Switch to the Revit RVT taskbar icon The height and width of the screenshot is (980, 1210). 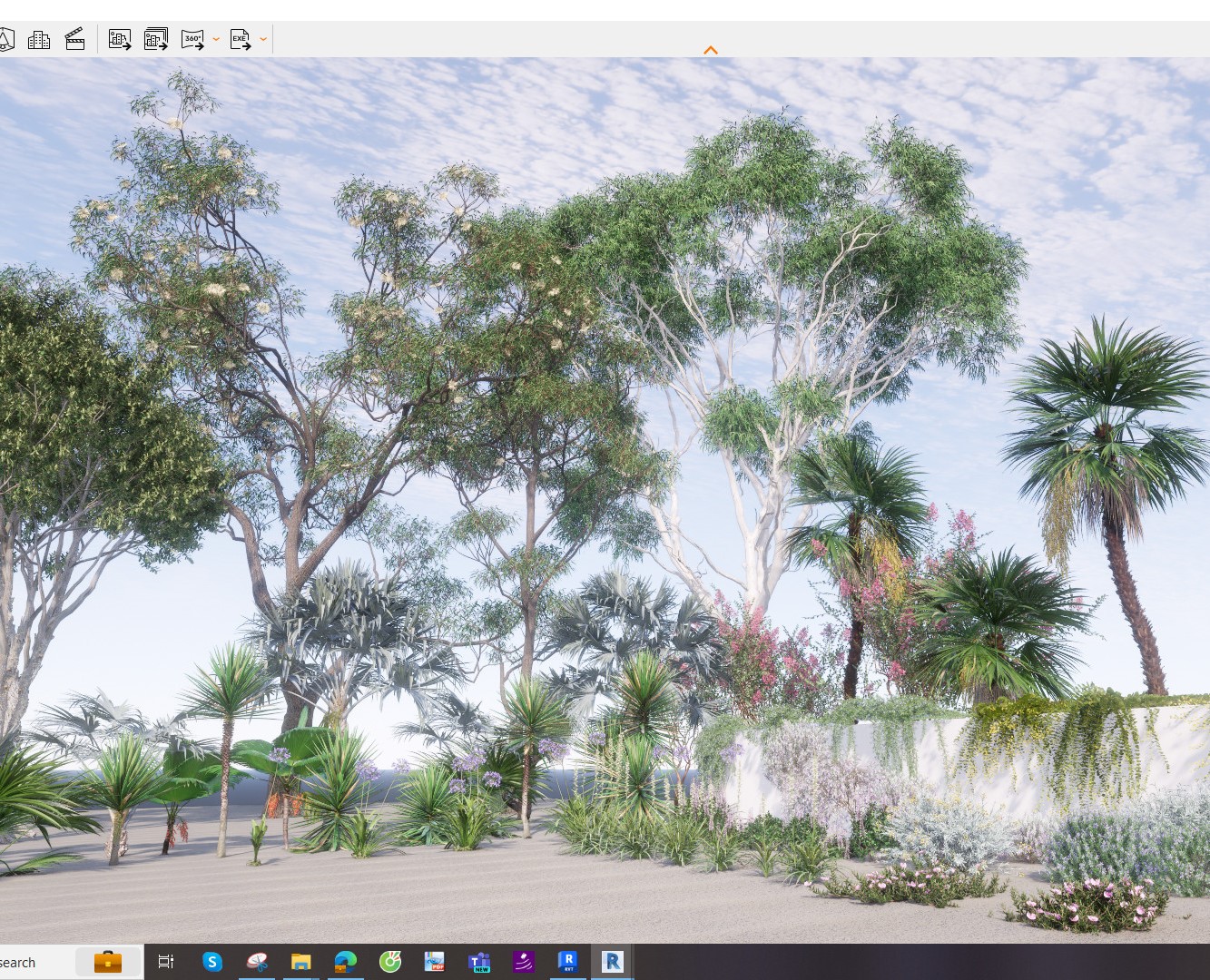point(568,962)
